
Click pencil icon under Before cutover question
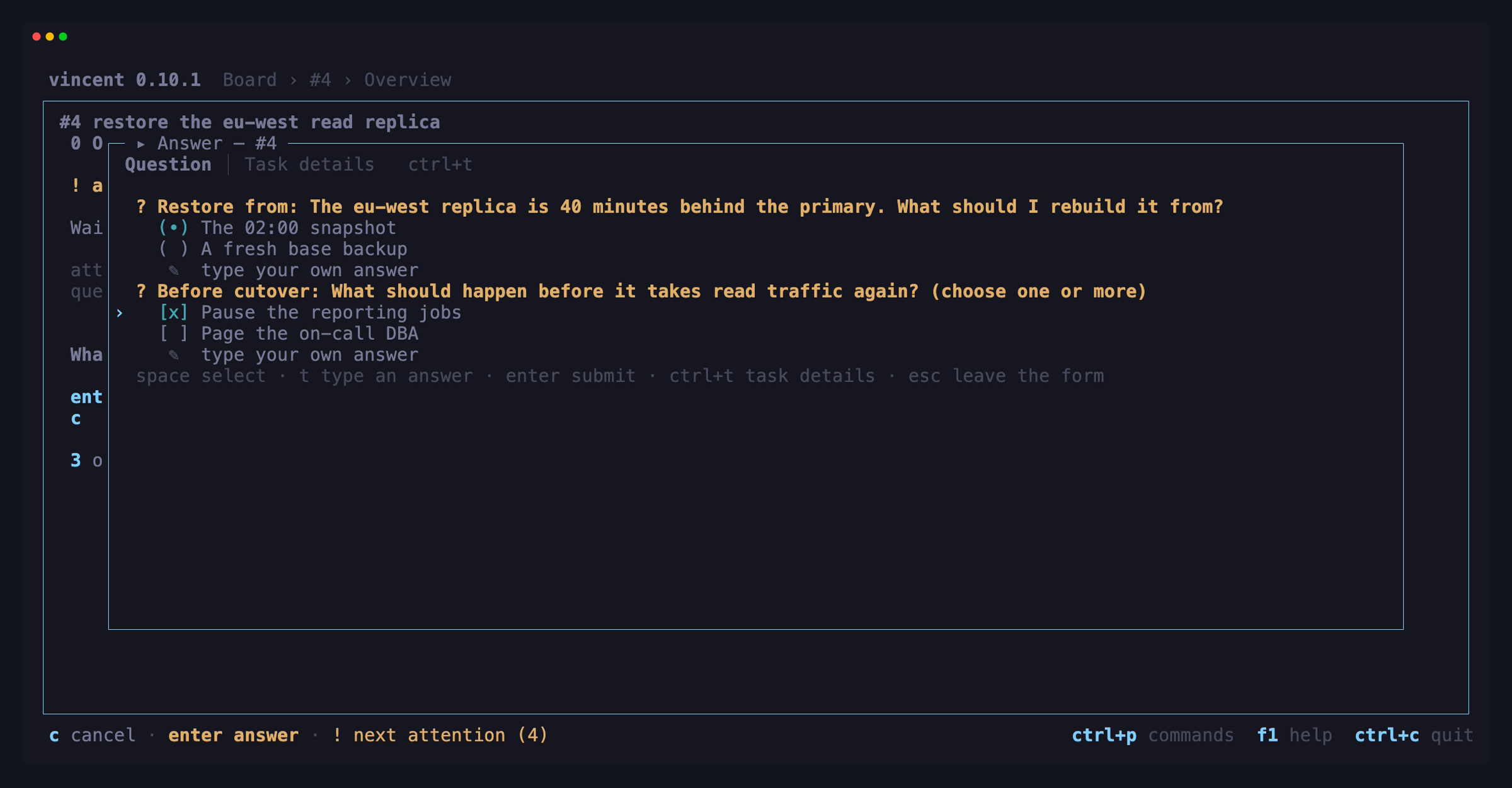[174, 355]
